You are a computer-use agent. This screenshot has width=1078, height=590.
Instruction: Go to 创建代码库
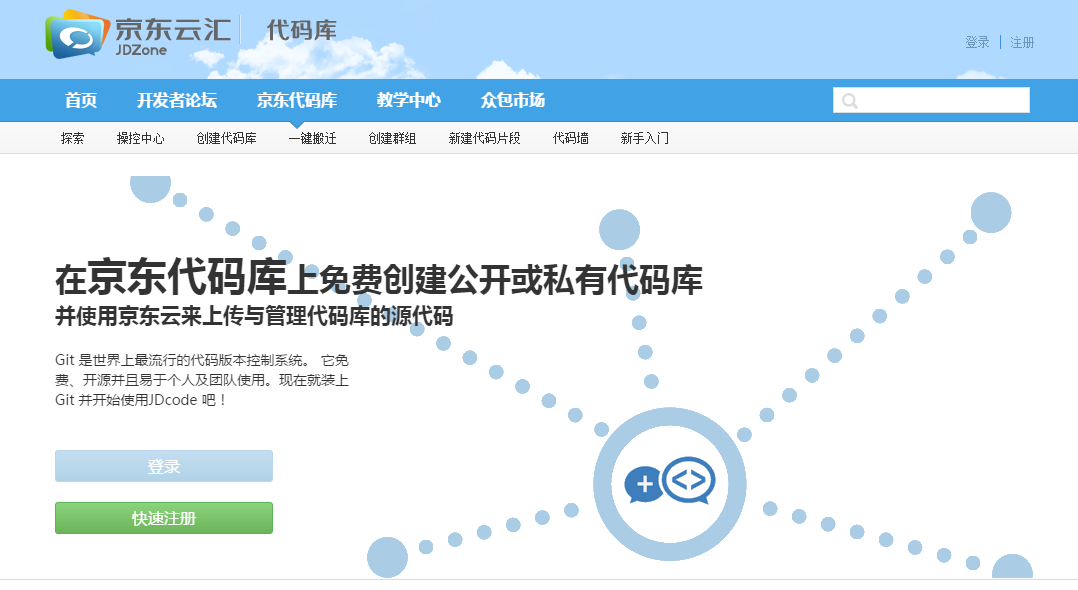tap(227, 138)
